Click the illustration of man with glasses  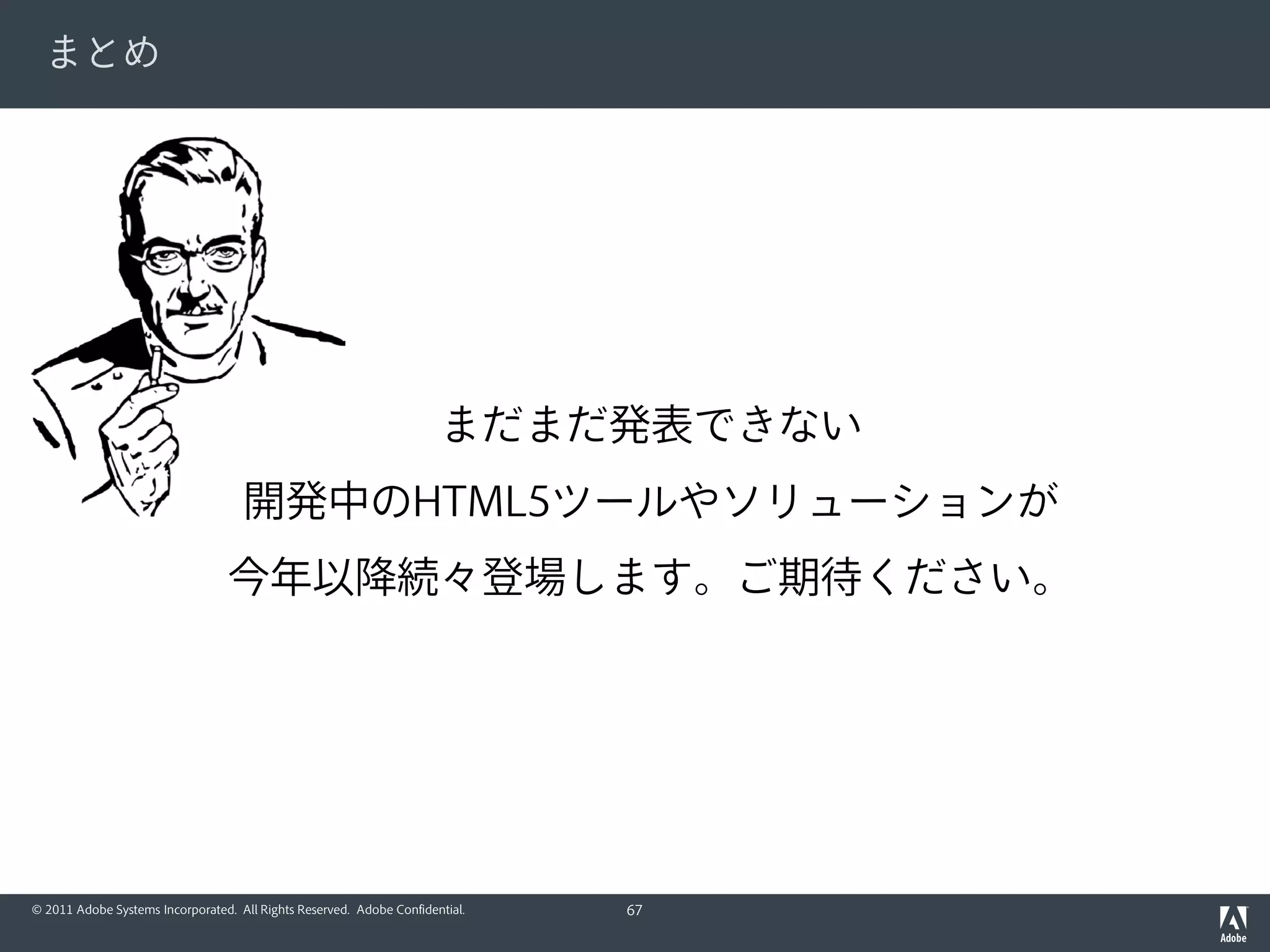tap(188, 326)
